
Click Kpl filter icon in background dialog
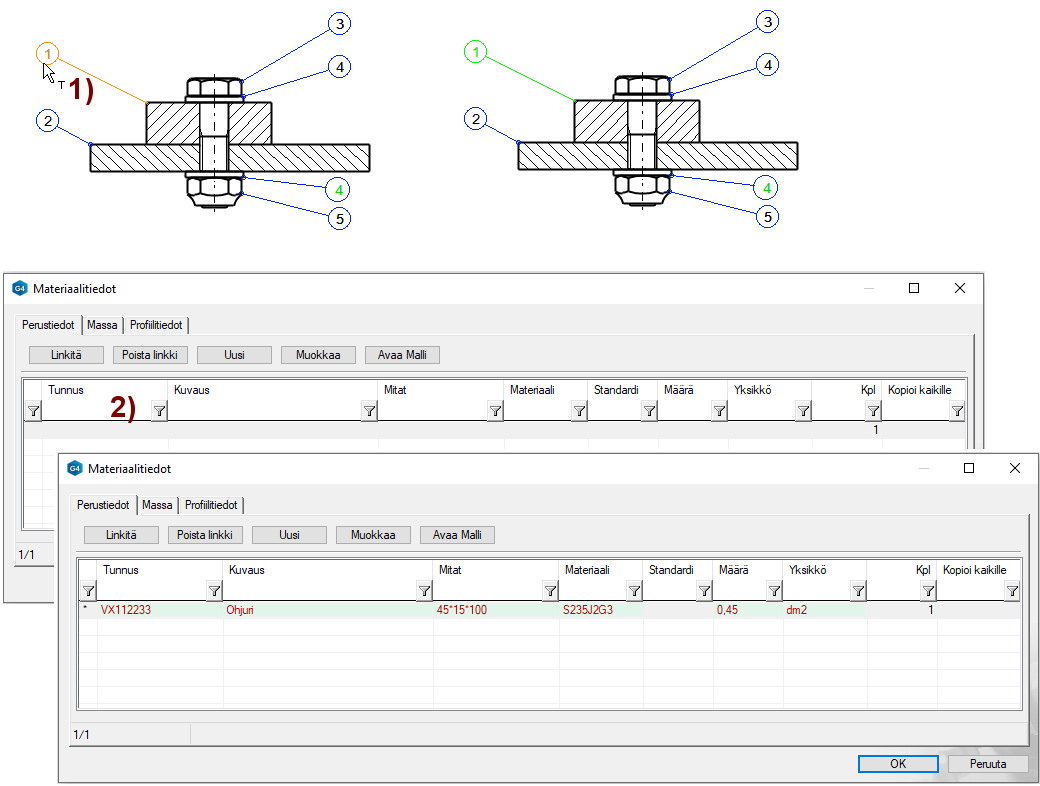[x=873, y=411]
